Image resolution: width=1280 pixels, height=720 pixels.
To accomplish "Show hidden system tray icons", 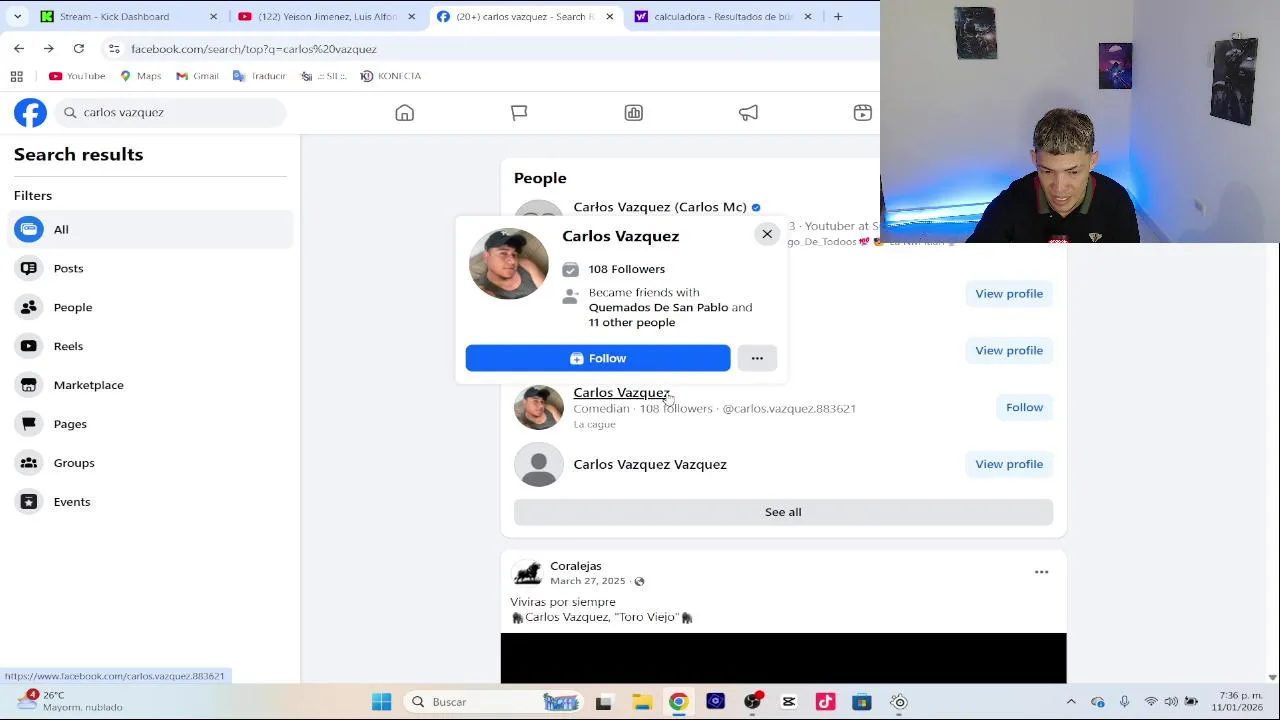I will pos(1071,702).
